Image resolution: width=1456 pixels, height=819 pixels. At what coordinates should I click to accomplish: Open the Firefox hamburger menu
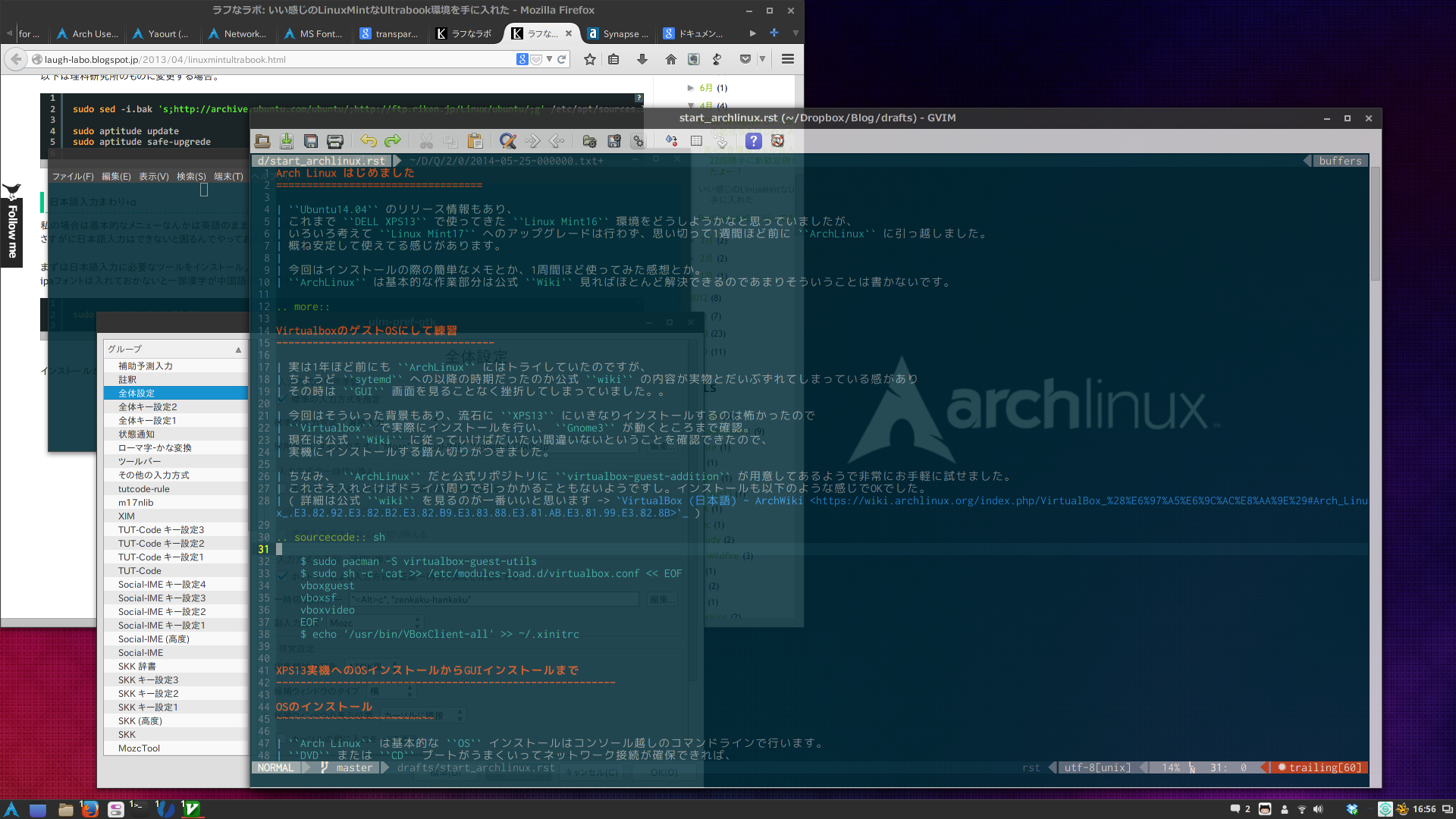[788, 59]
